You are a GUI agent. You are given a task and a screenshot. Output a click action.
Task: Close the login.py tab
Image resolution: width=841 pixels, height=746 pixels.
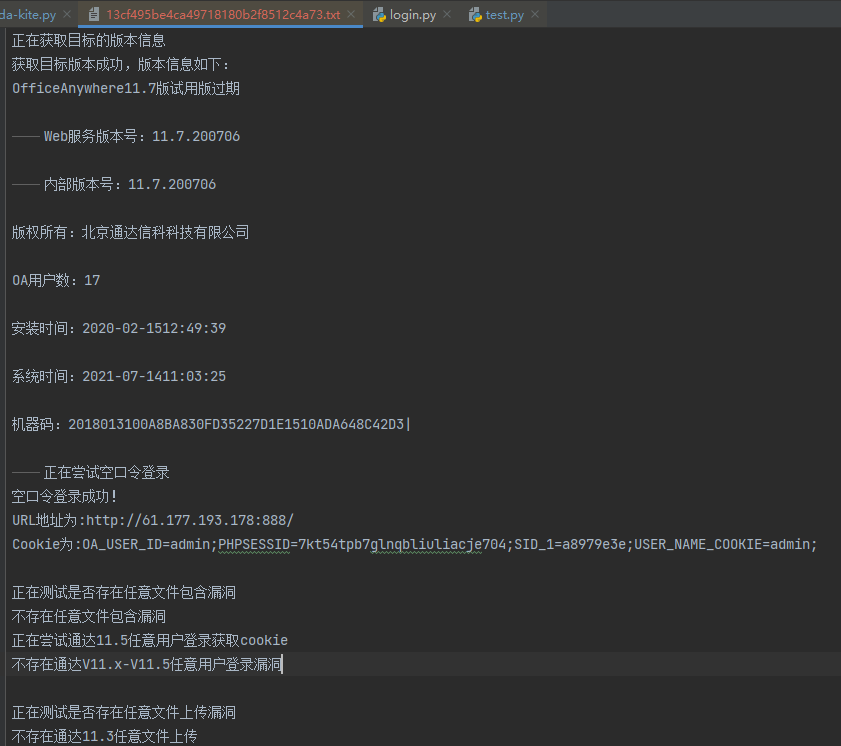point(447,14)
